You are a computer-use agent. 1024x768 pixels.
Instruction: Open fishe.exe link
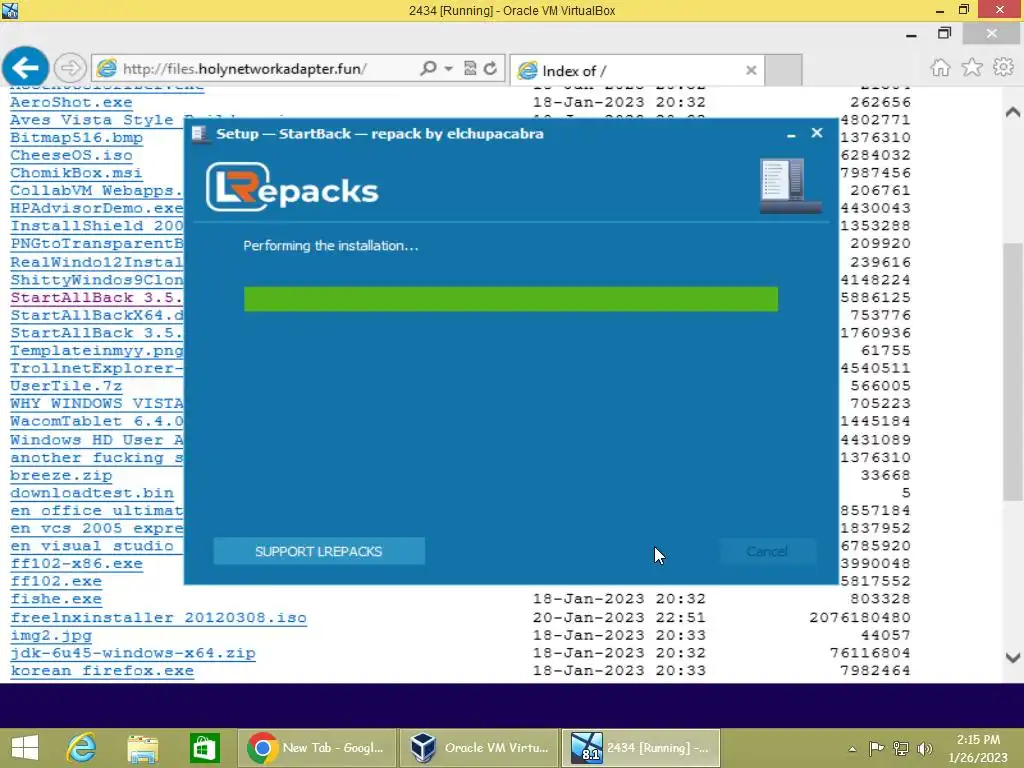pos(56,599)
